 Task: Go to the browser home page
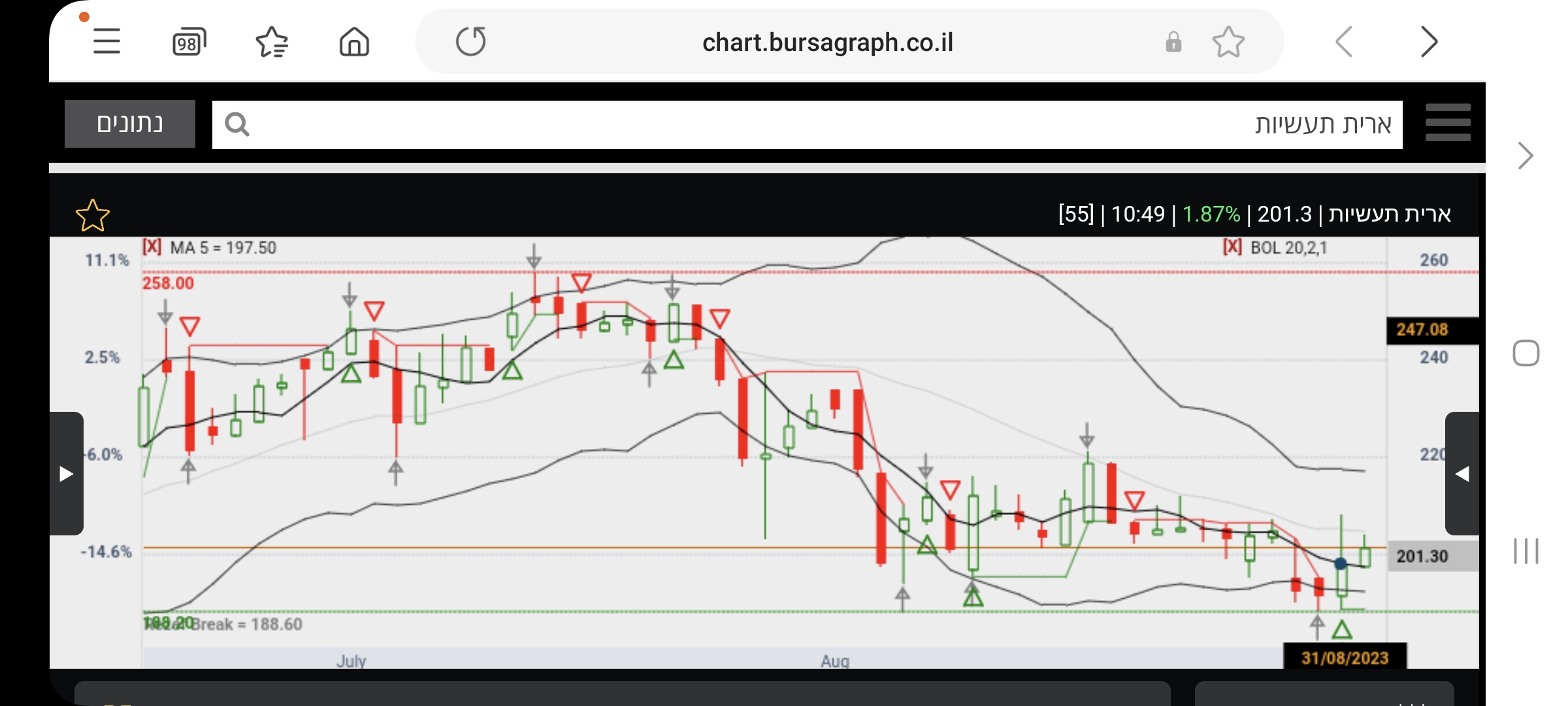click(x=354, y=42)
